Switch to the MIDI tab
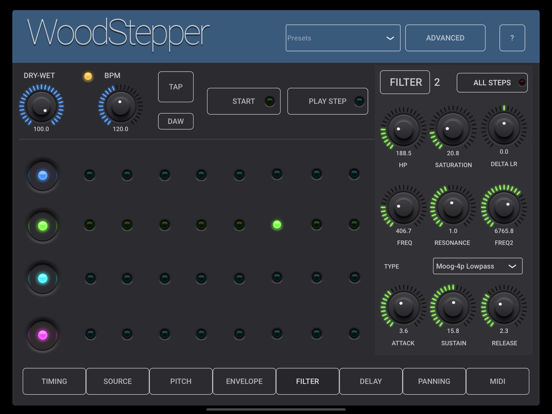552x414 pixels. (497, 381)
